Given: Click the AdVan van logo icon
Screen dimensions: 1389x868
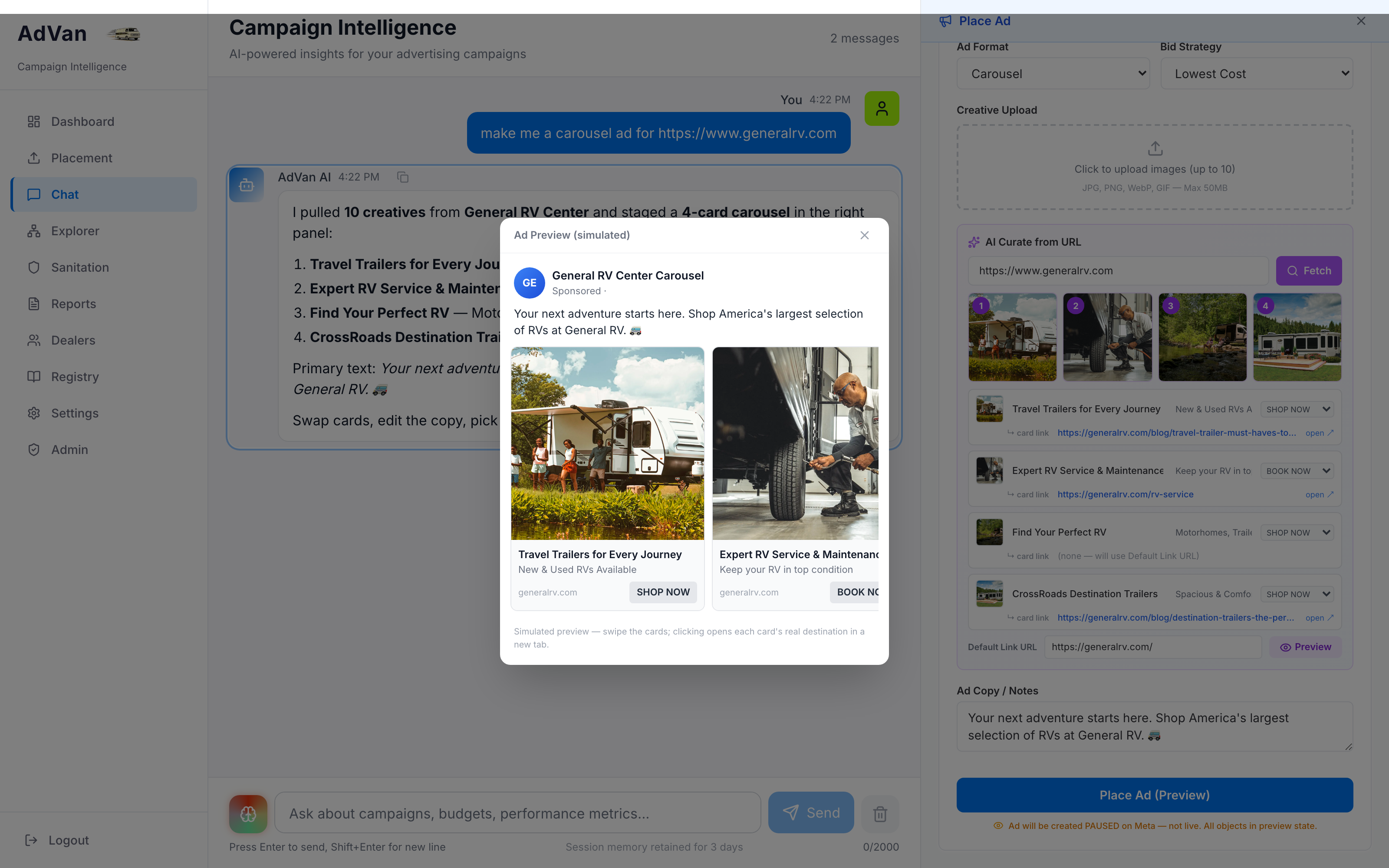Looking at the screenshot, I should (x=123, y=34).
